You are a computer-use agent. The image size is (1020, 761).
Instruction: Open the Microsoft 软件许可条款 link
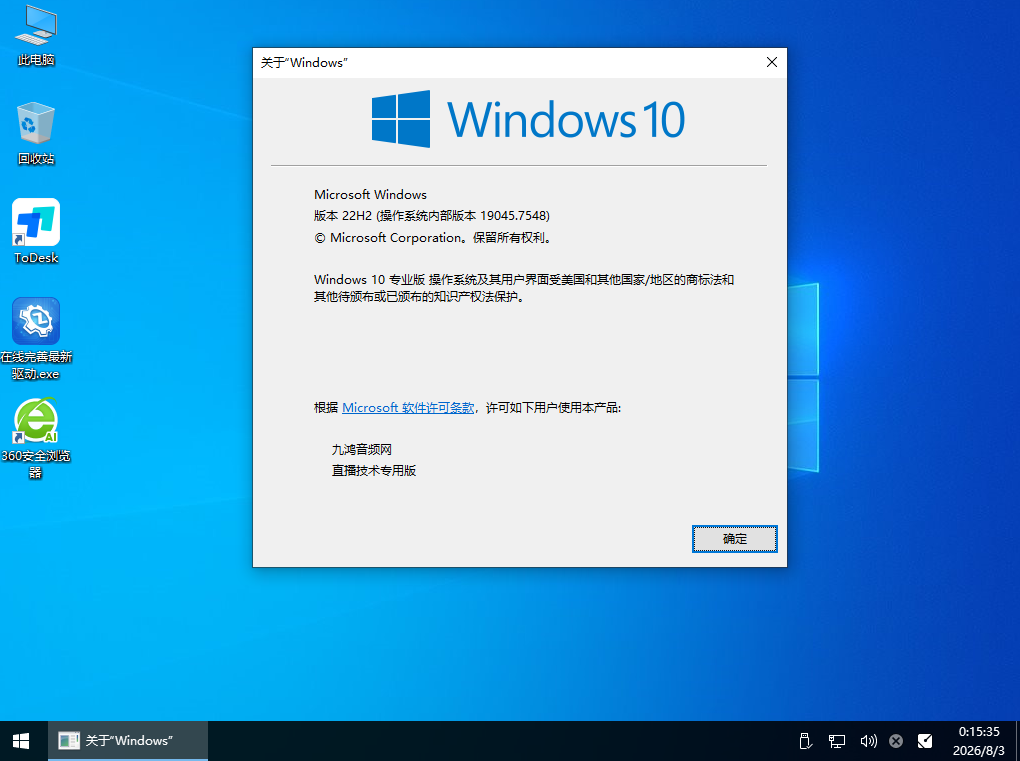click(x=408, y=408)
